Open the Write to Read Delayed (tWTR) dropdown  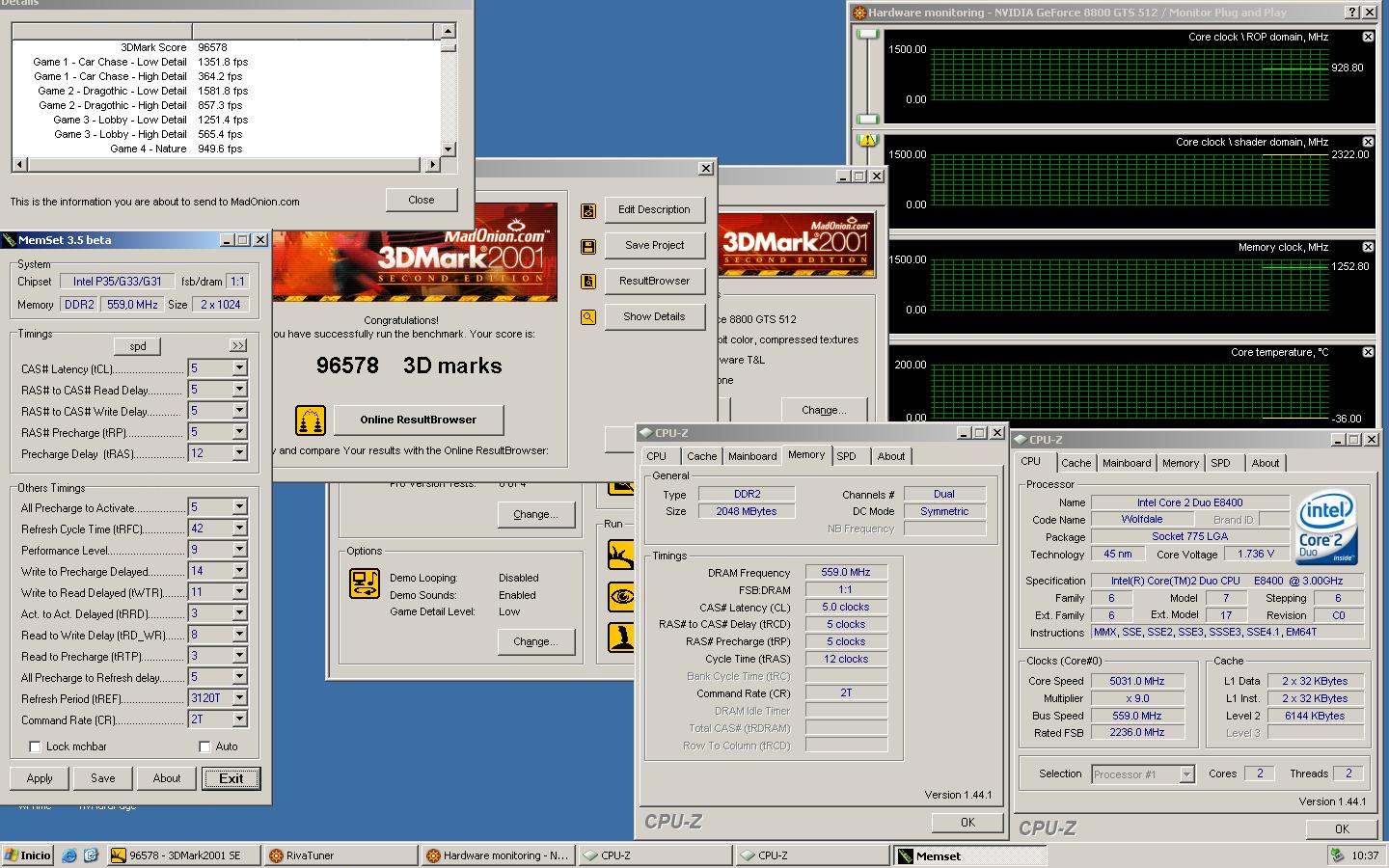[239, 591]
